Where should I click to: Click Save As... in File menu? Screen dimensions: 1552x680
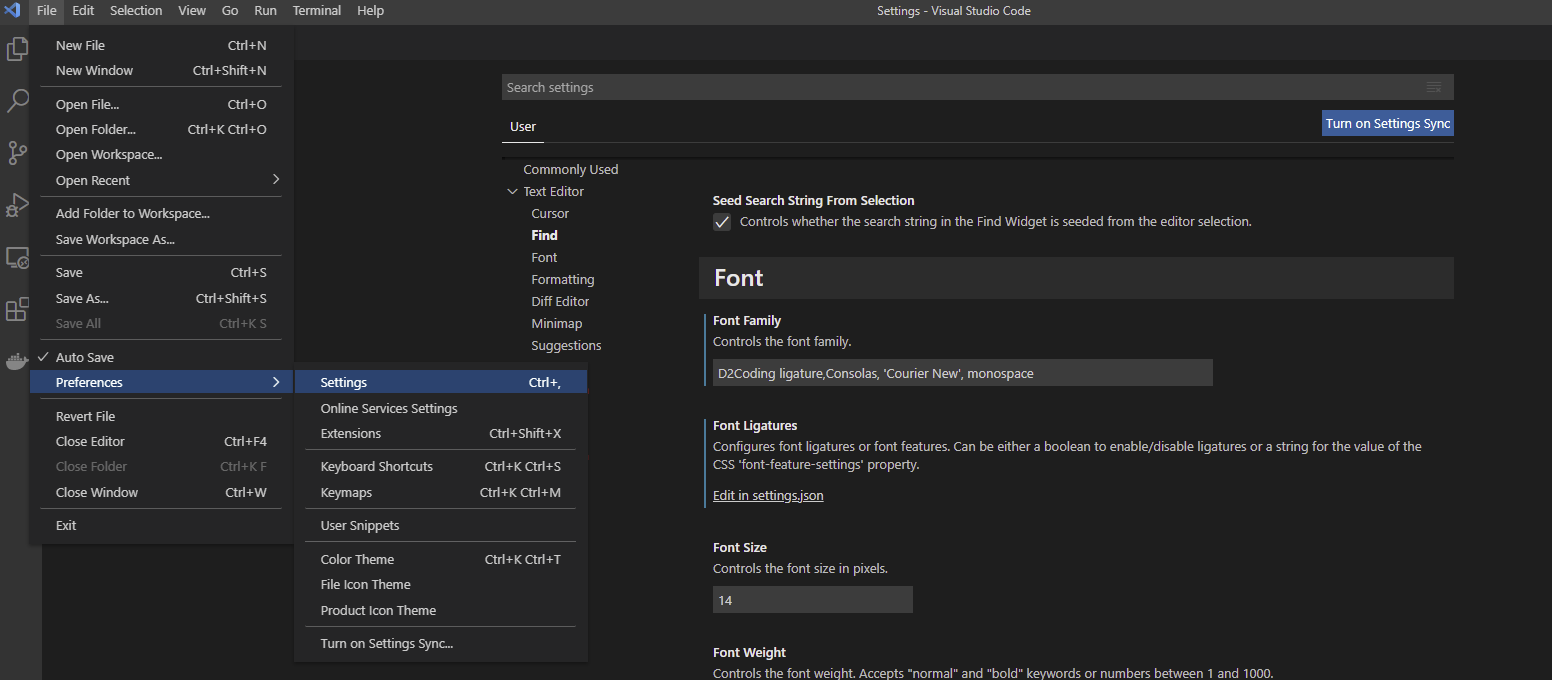click(x=162, y=298)
